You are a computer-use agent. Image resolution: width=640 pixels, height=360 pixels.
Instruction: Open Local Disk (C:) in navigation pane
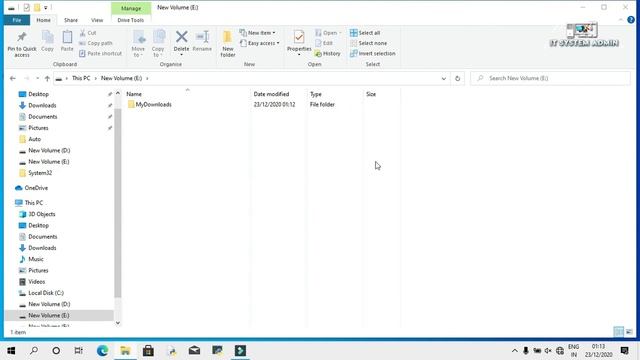click(x=46, y=293)
